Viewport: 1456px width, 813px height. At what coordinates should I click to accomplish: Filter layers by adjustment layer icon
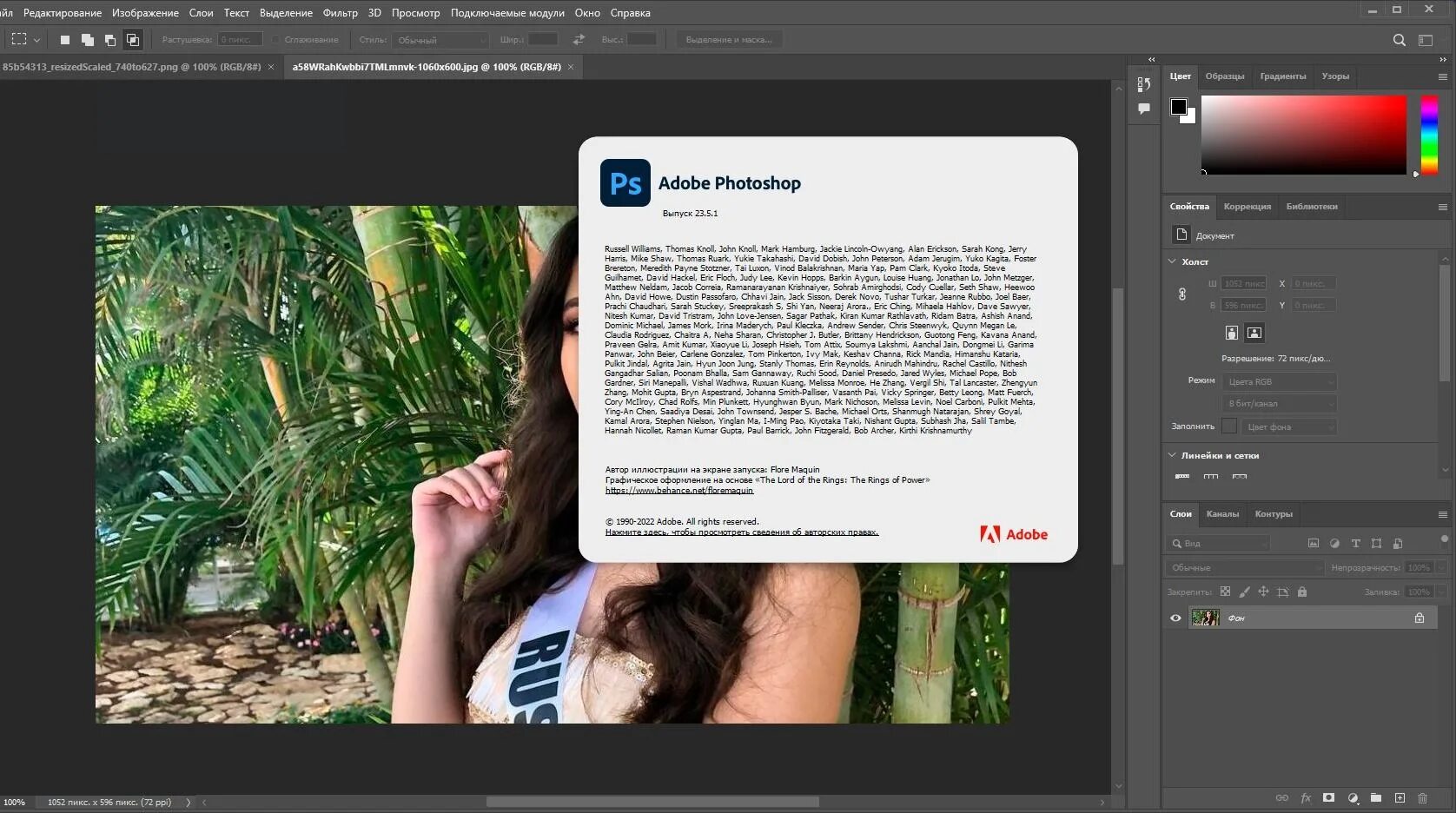tap(1334, 544)
